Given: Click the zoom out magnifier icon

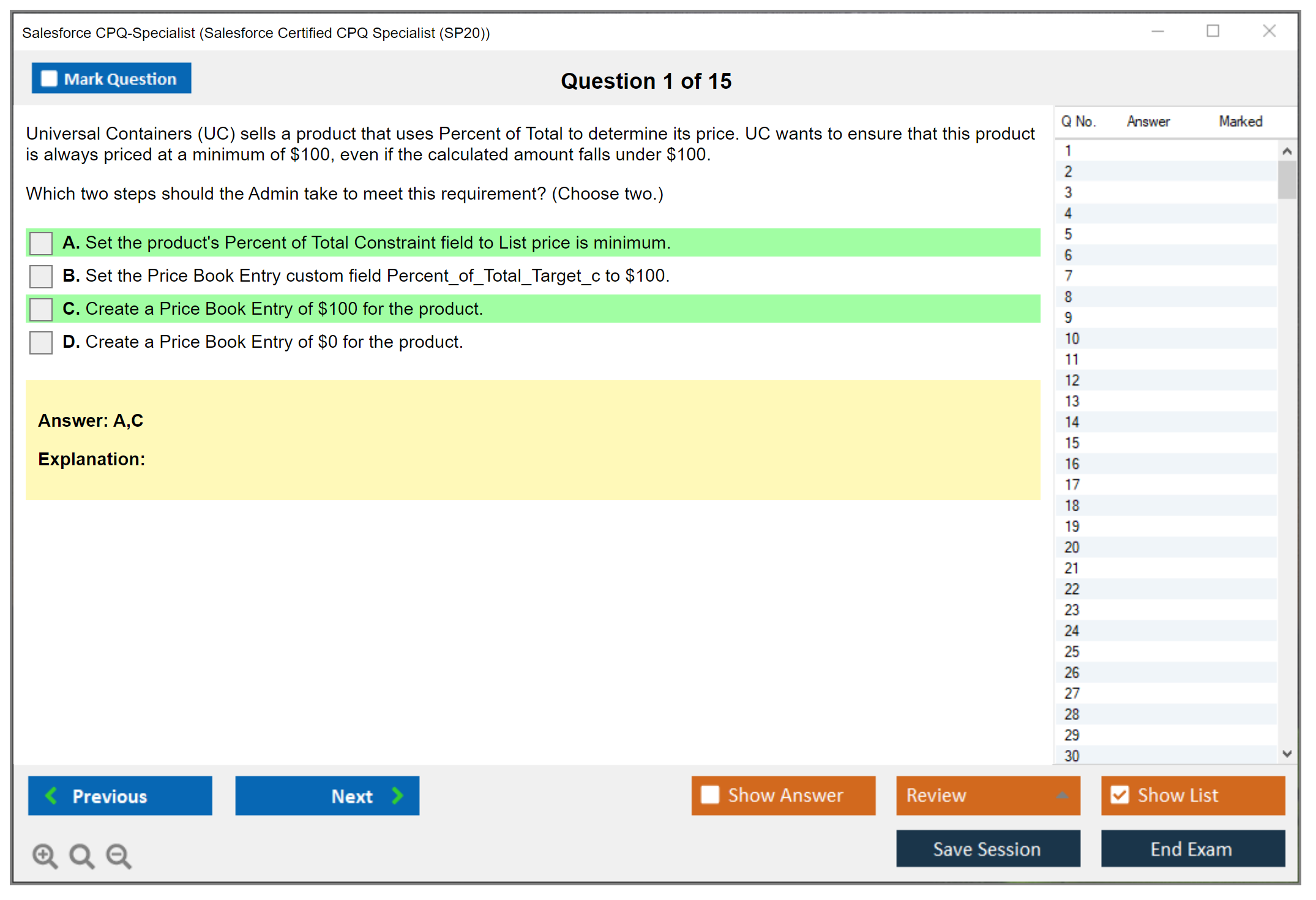Looking at the screenshot, I should (119, 855).
